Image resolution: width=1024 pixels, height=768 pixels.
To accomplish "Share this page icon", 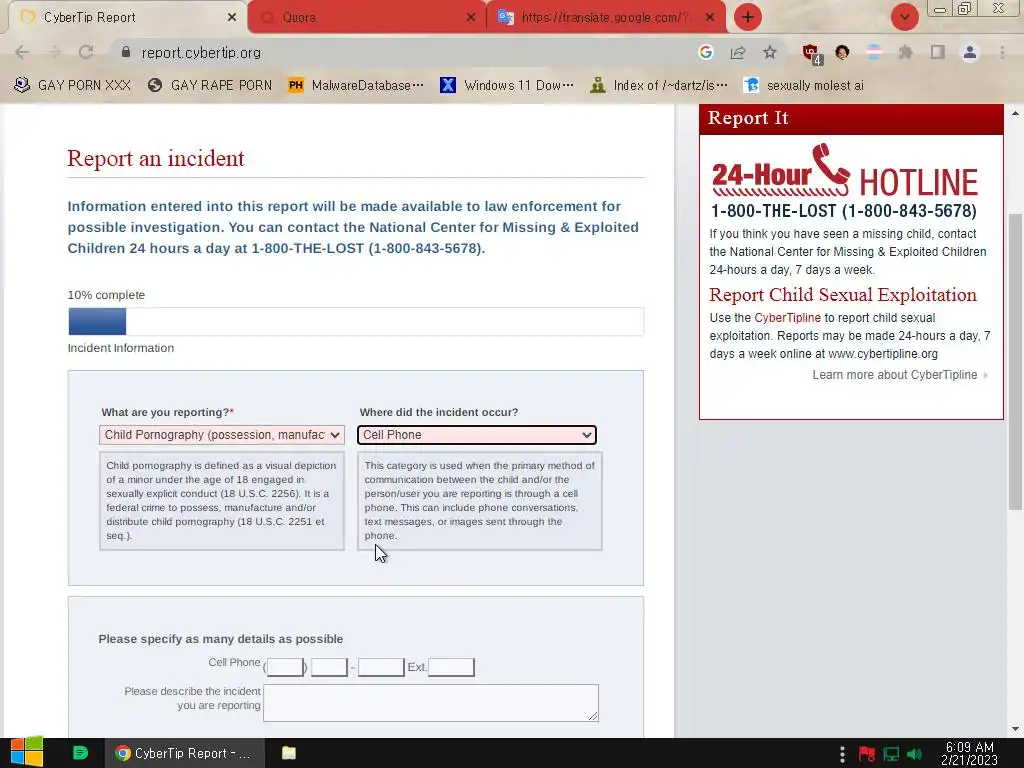I will [x=738, y=52].
